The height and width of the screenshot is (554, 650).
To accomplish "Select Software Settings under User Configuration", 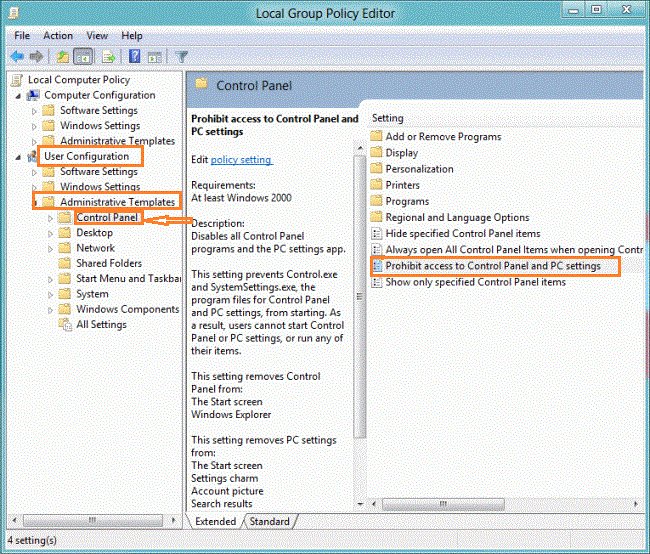I will tap(99, 172).
